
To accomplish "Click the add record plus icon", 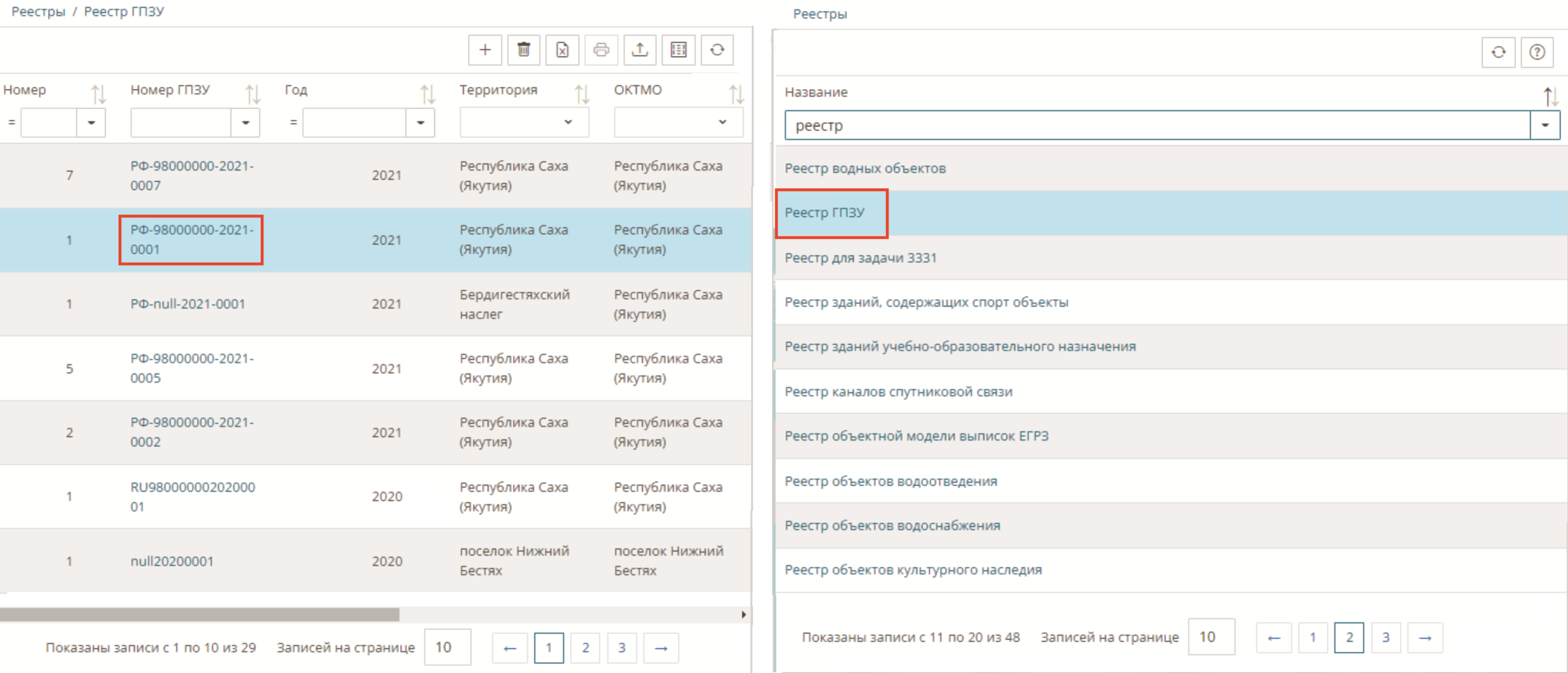I will click(485, 50).
